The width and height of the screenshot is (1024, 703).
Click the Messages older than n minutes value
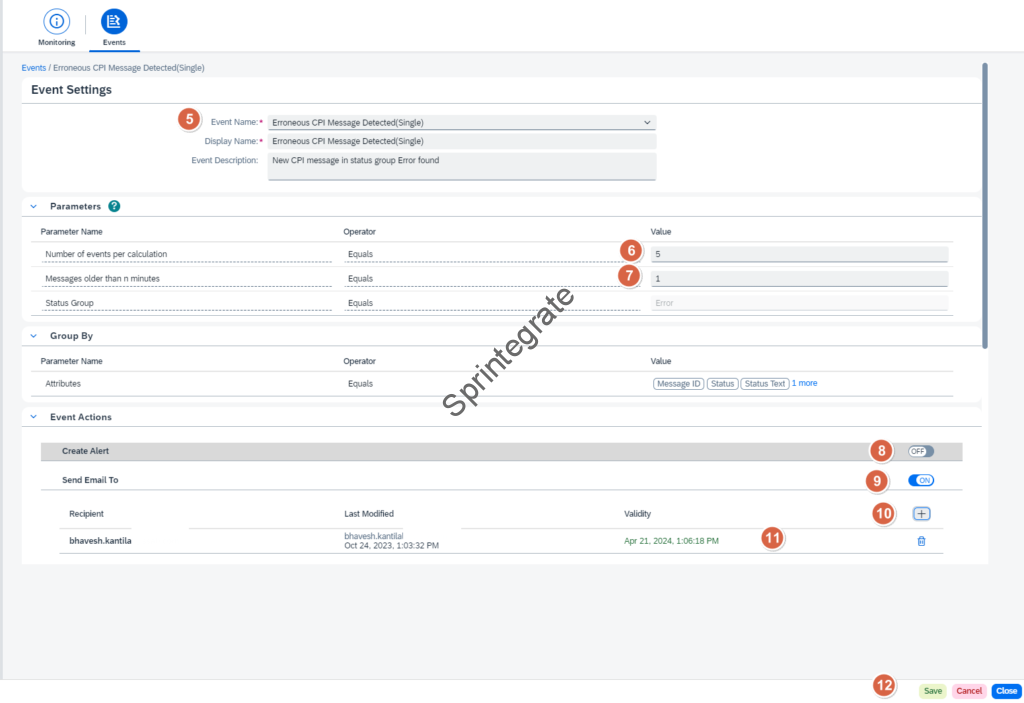798,278
